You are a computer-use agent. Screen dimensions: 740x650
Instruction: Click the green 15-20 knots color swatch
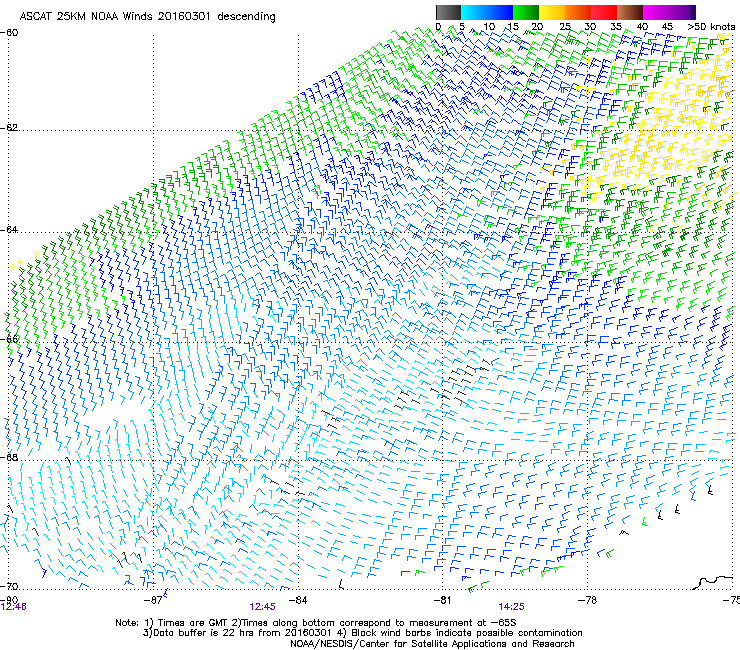click(526, 12)
